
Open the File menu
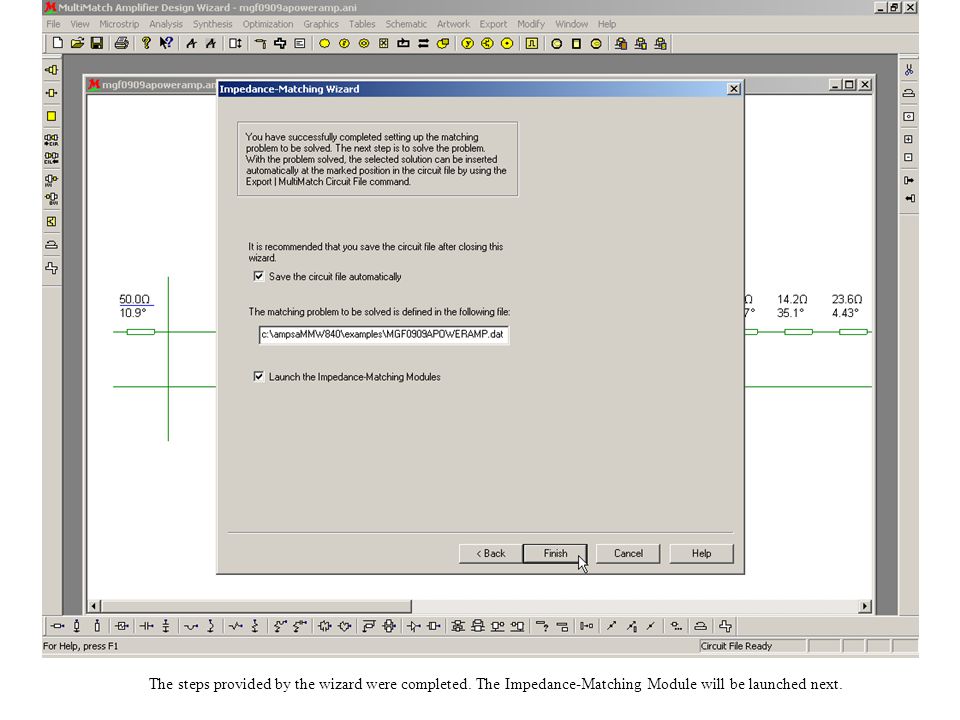[53, 24]
